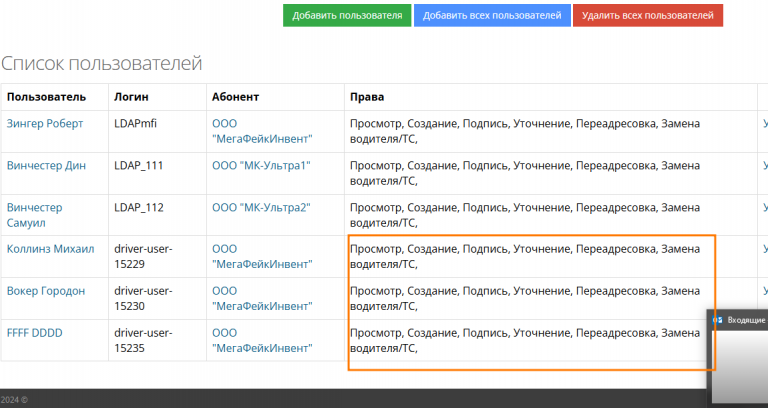The height and width of the screenshot is (408, 768).
Task: Open the user link "Зингер Роберт"
Action: pos(45,124)
